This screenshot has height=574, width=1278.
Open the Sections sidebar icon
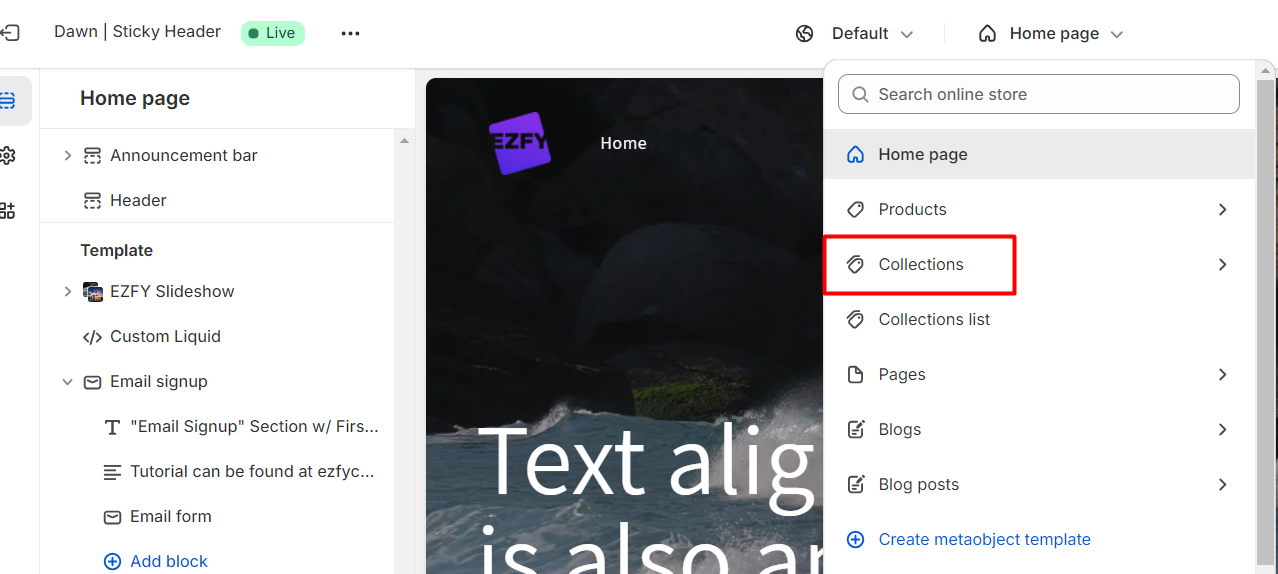pos(9,100)
